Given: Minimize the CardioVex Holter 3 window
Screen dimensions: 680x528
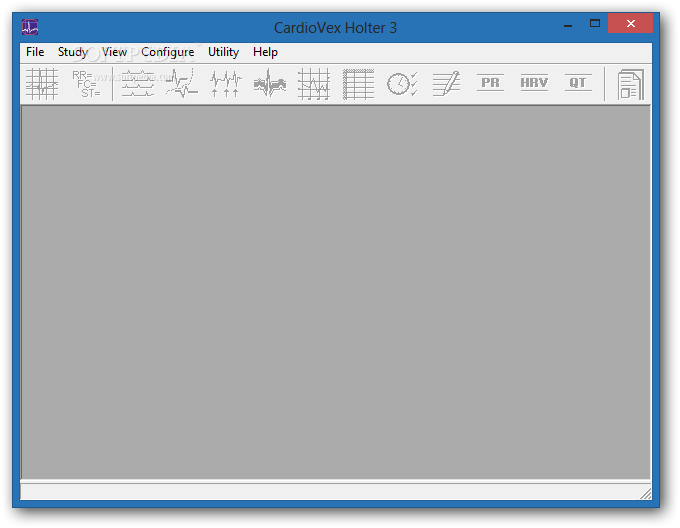Looking at the screenshot, I should tap(568, 24).
